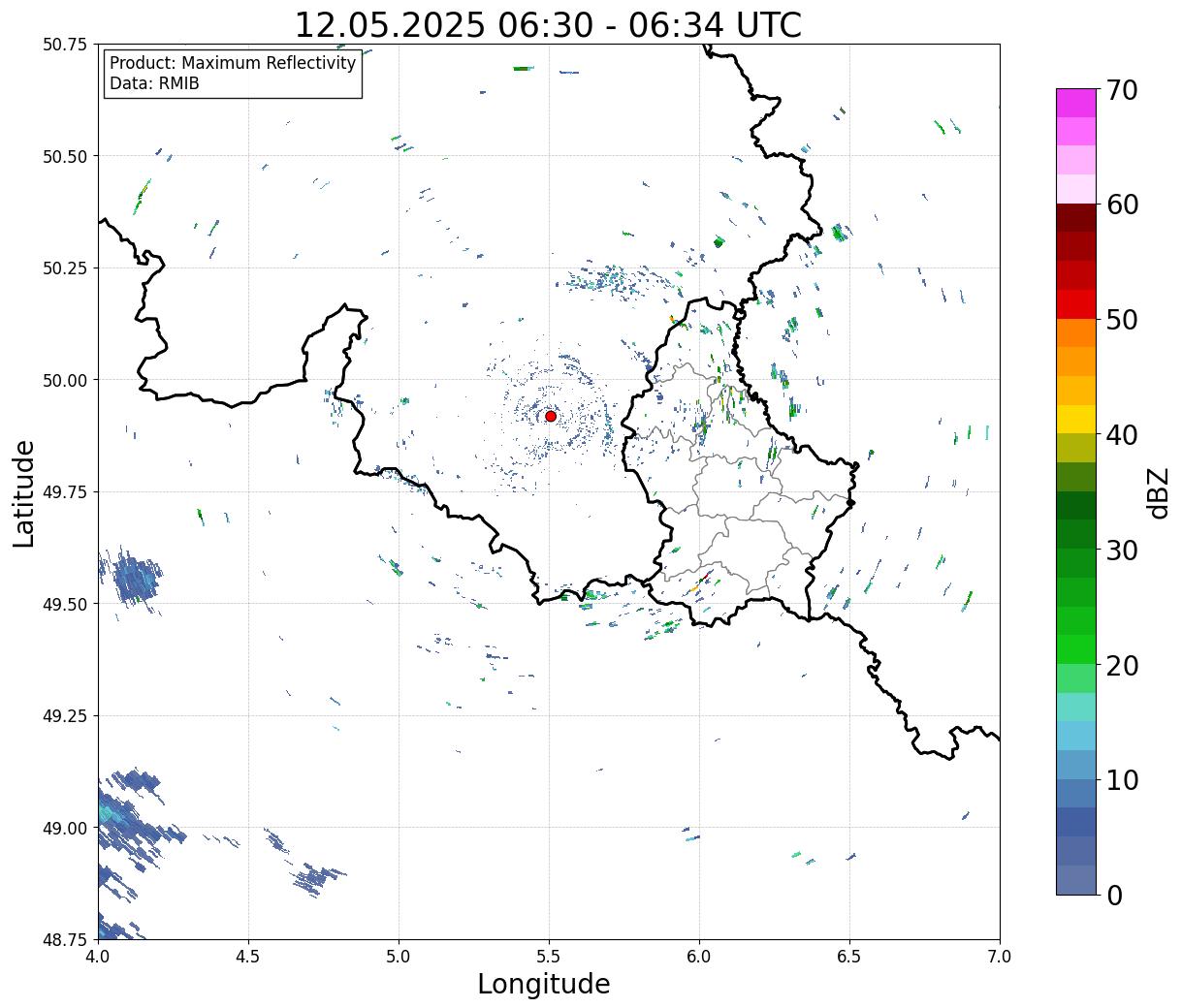Click longitude tick label 4.0

click(98, 957)
